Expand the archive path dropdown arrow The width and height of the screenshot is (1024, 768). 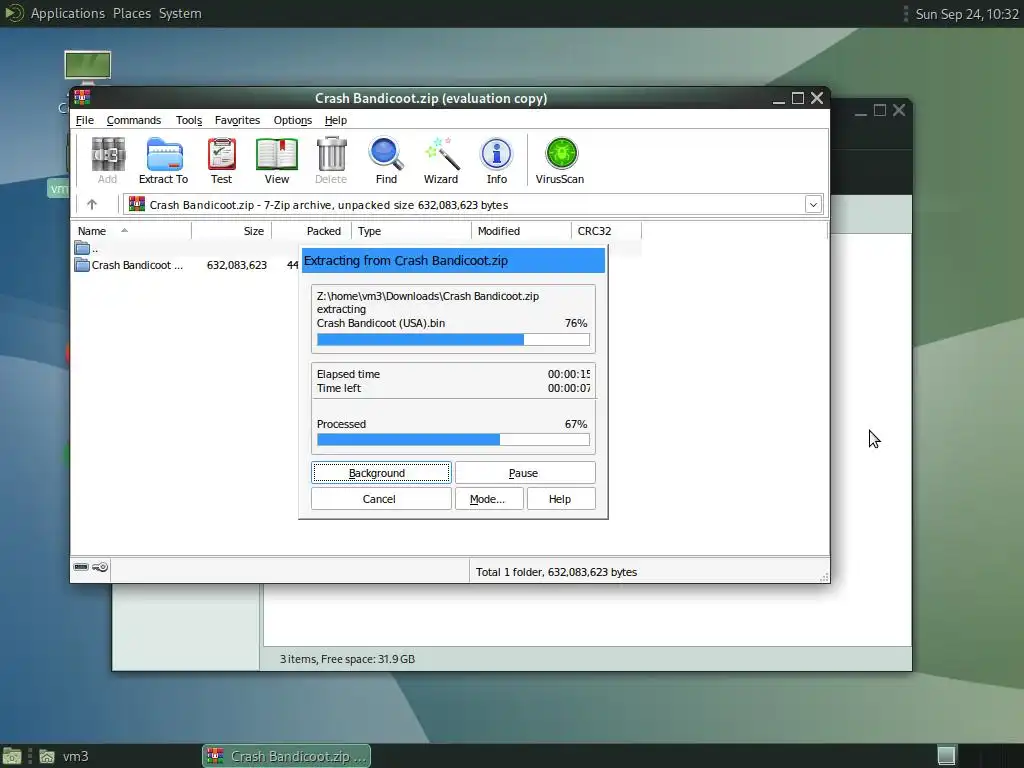(813, 204)
